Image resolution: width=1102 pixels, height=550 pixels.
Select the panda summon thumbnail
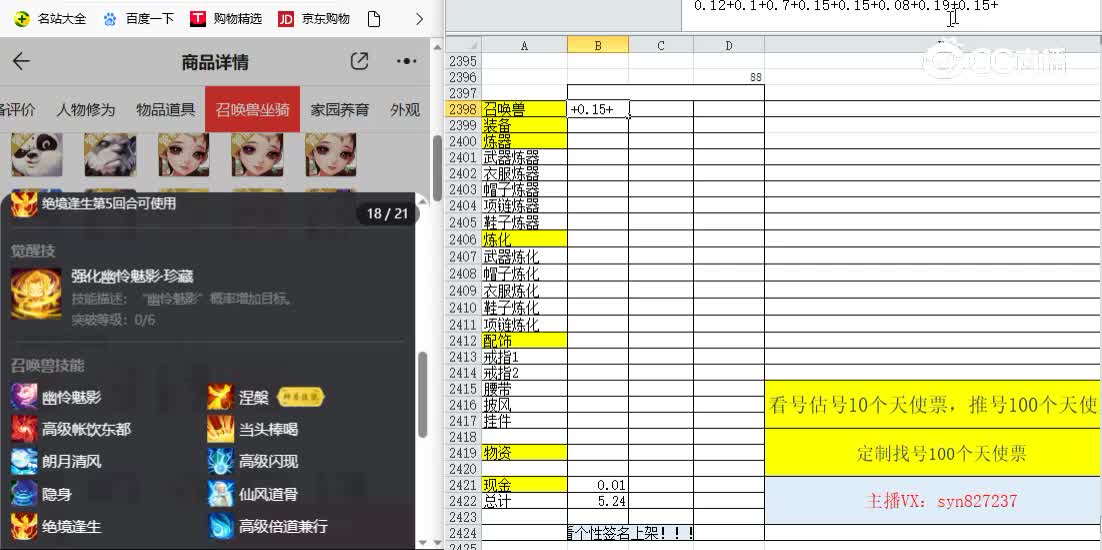[x=37, y=154]
